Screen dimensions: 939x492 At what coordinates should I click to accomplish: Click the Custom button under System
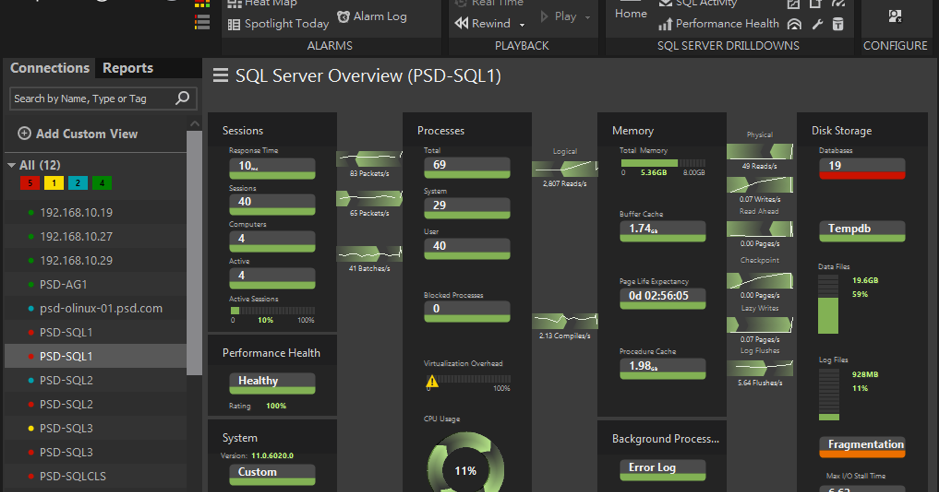tap(272, 474)
